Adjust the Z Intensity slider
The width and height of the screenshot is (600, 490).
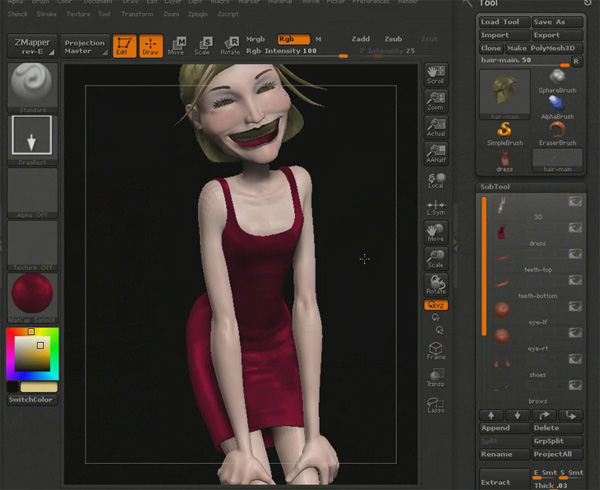[x=387, y=52]
